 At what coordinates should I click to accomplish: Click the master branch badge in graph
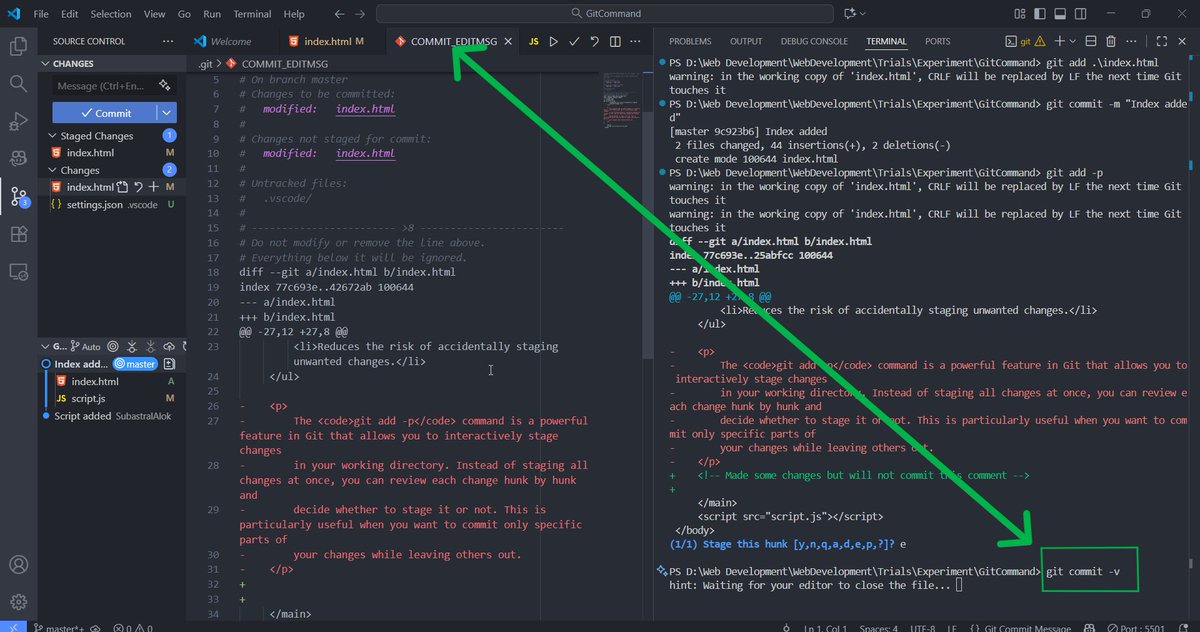click(134, 364)
